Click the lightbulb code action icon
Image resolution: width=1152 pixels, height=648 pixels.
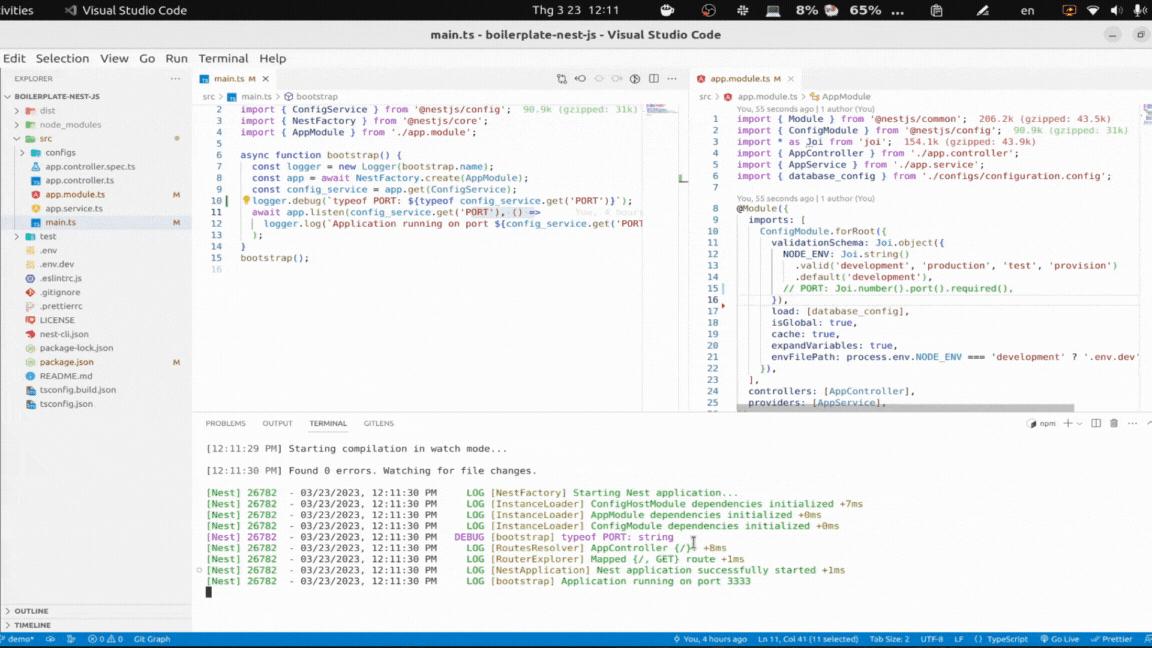246,201
